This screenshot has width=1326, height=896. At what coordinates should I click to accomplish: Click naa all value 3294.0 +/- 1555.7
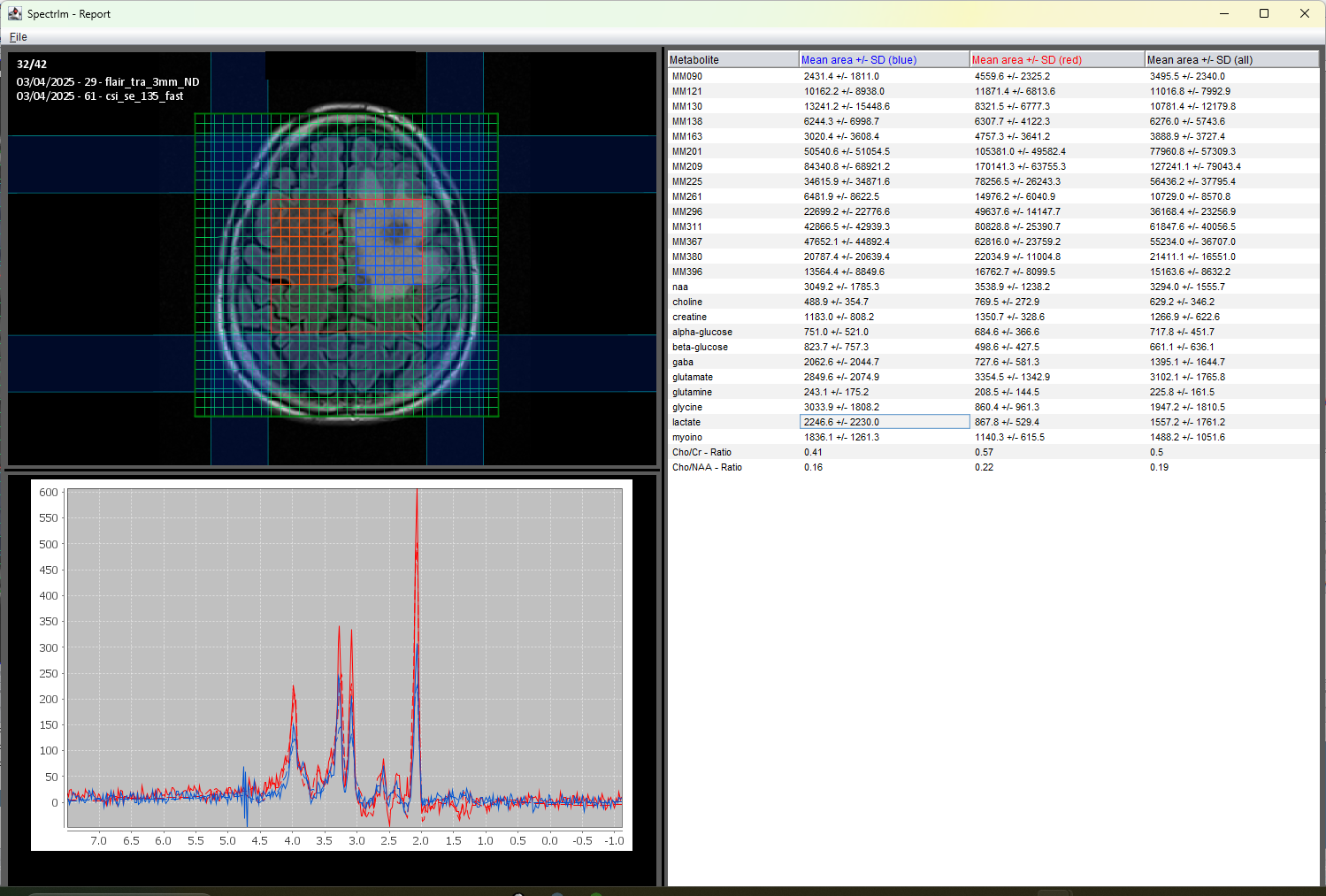[1187, 287]
